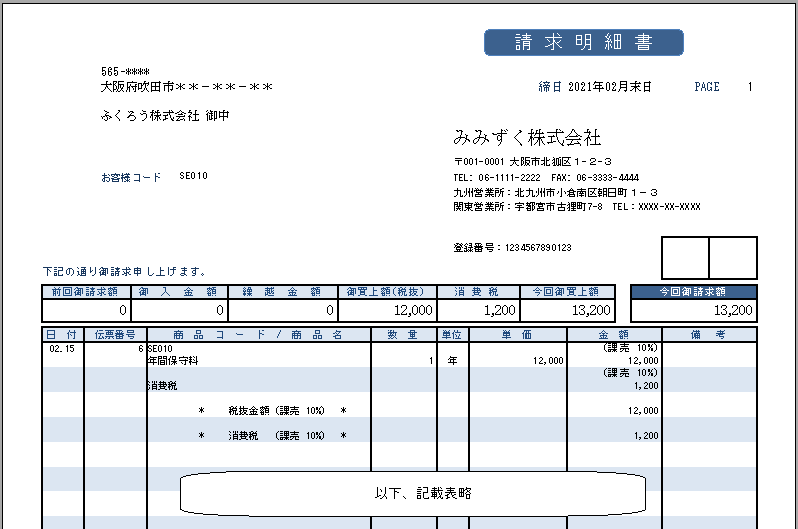Click the ＊ 税抜金額 (課売 10%) ＊ subtotal label
Screen dimensions: 798x529
272,410
